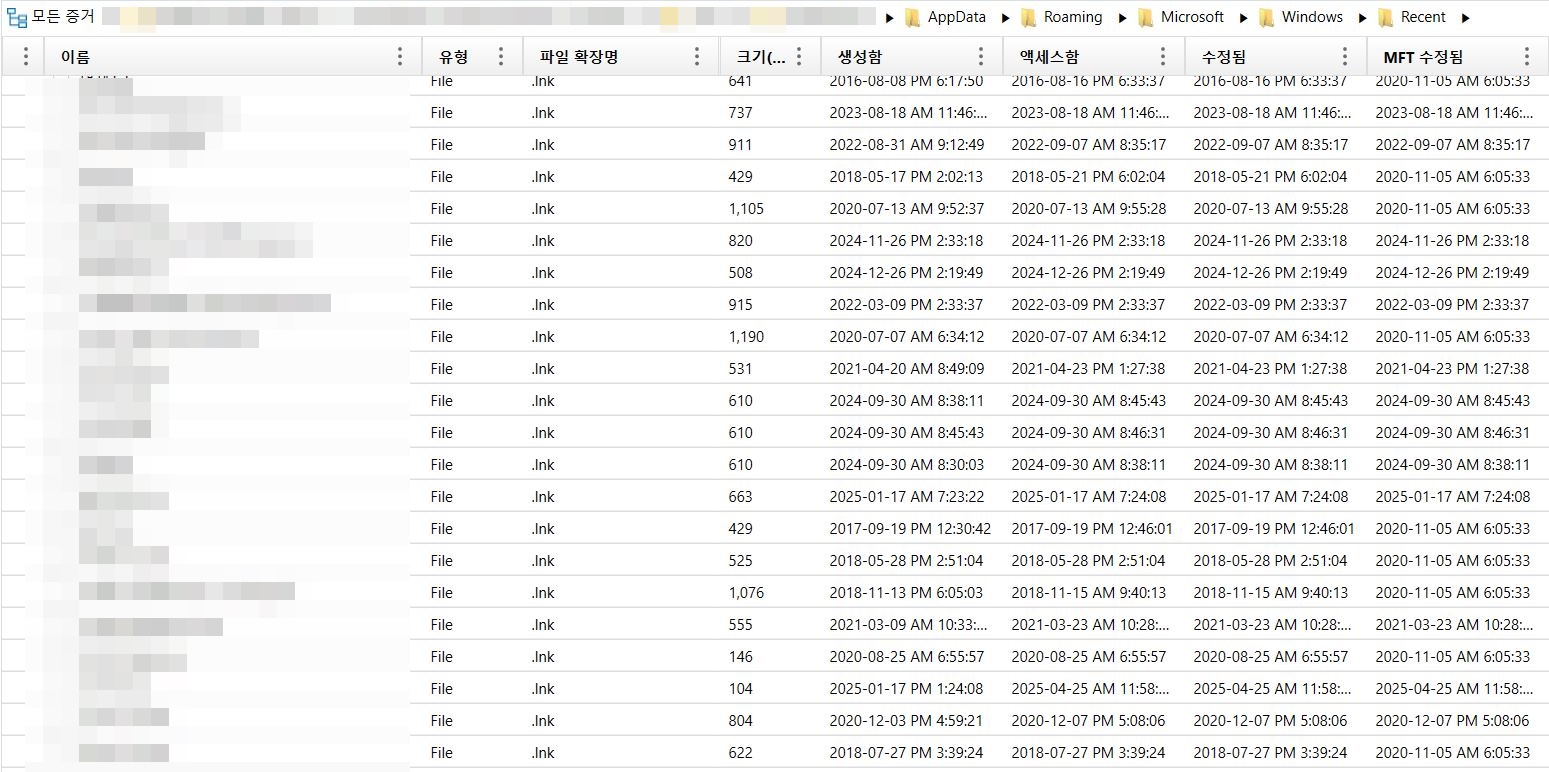Select the size cell 525

tap(741, 561)
